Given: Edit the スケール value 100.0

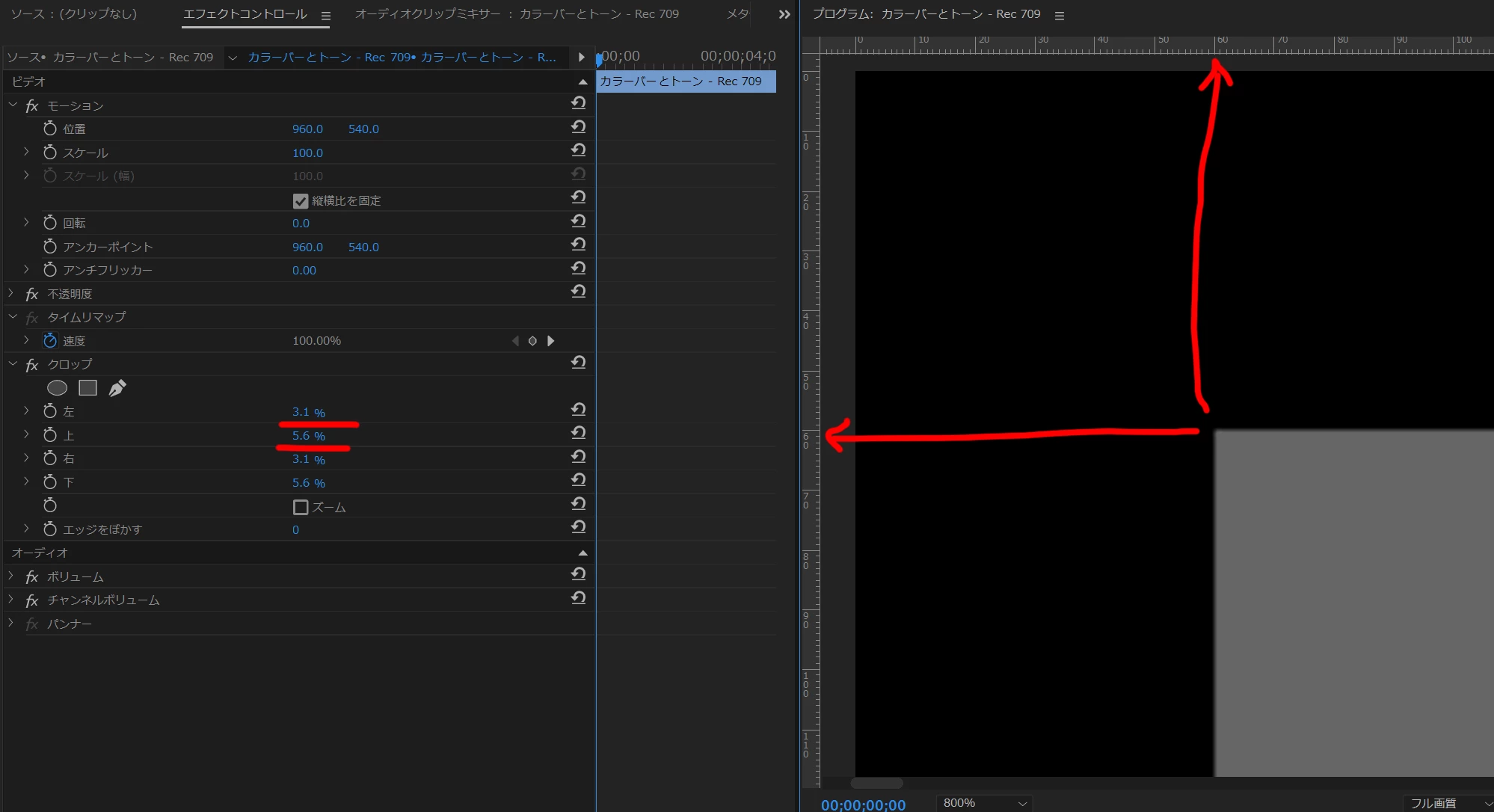Looking at the screenshot, I should pyautogui.click(x=307, y=153).
